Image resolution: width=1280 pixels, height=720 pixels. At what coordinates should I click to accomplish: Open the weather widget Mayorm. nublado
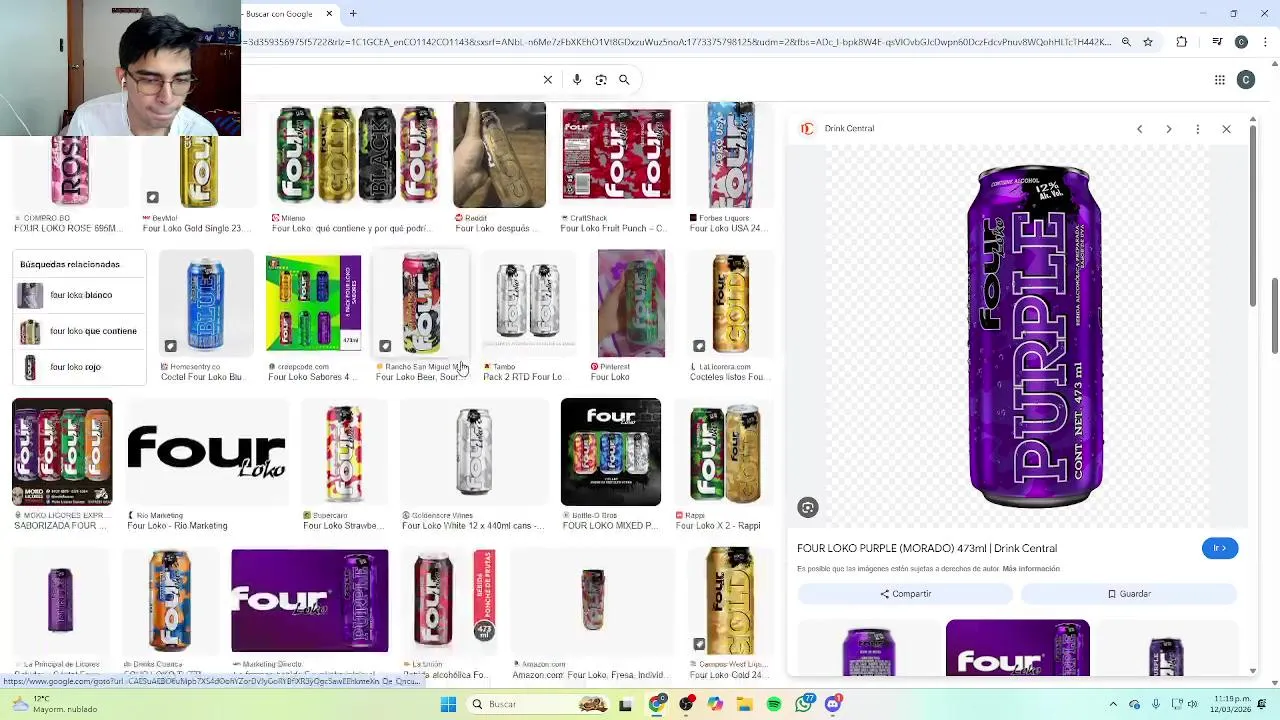click(53, 704)
